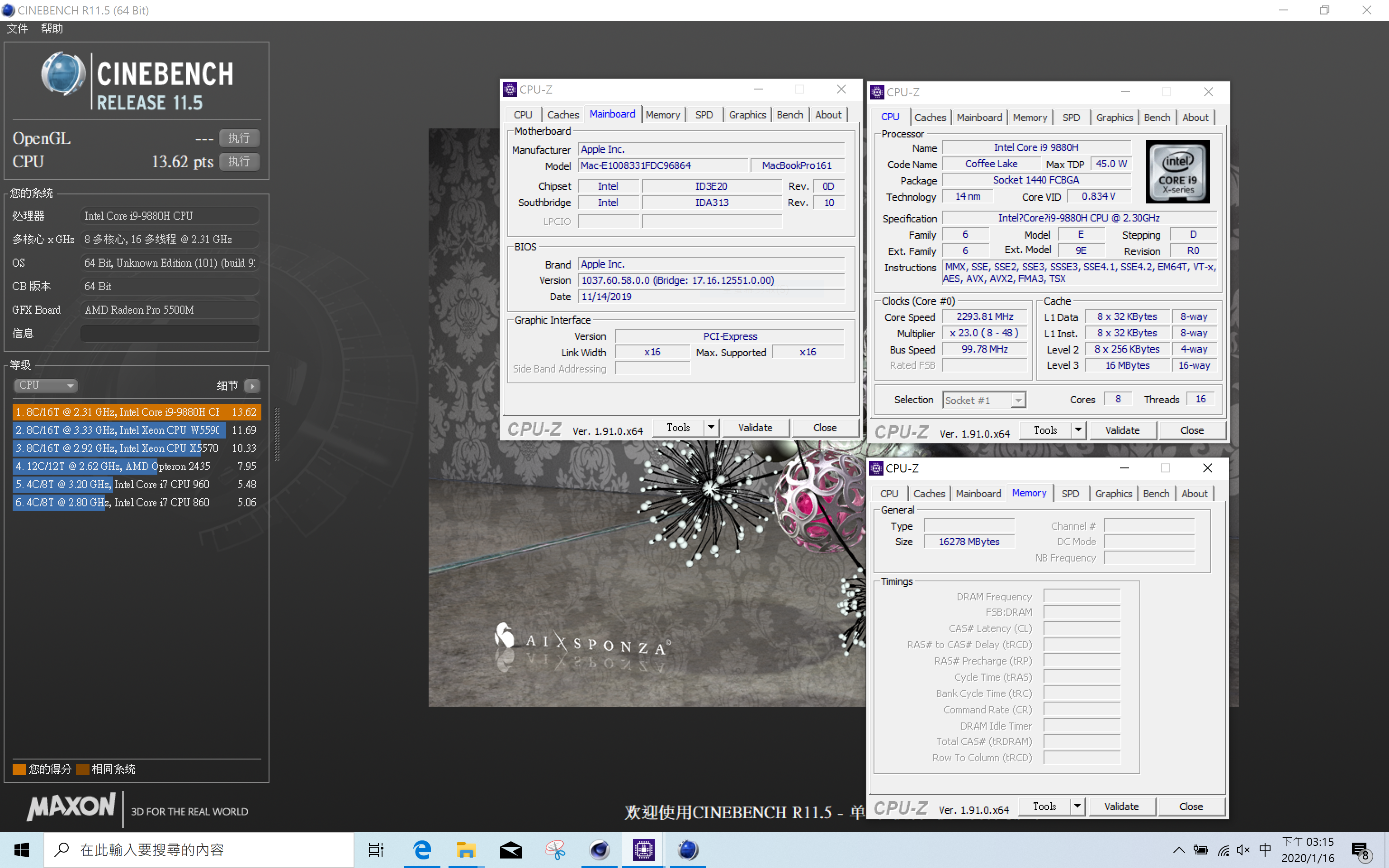Select the Memory tab in Mainboard window
This screenshot has height=868, width=1389.
(662, 115)
